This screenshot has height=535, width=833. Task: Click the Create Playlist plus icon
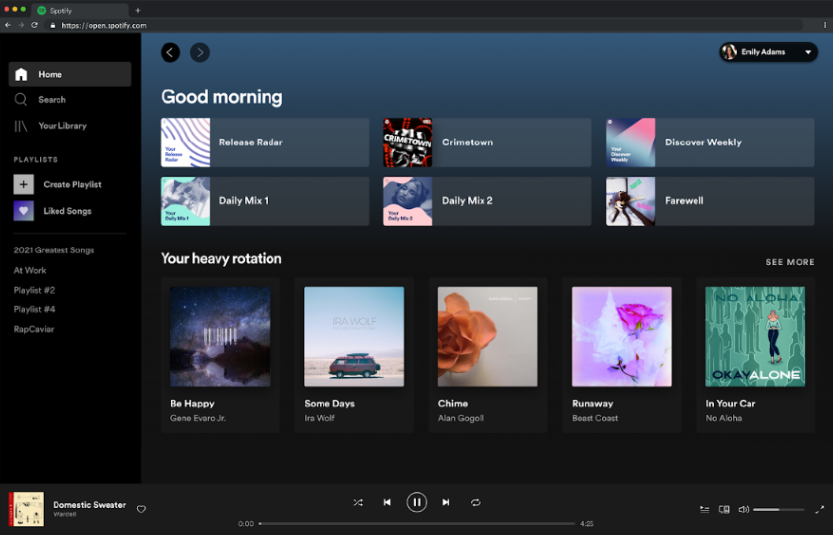click(x=23, y=184)
